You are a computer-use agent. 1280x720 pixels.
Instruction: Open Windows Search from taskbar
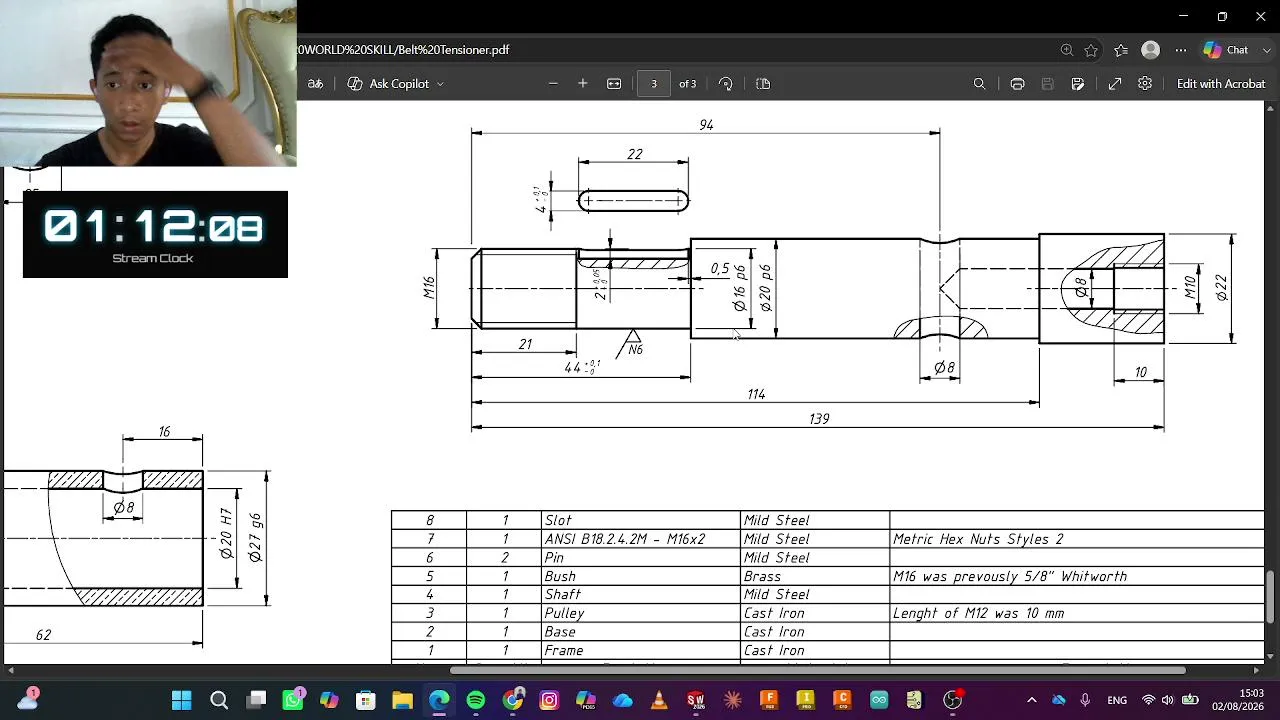point(219,700)
